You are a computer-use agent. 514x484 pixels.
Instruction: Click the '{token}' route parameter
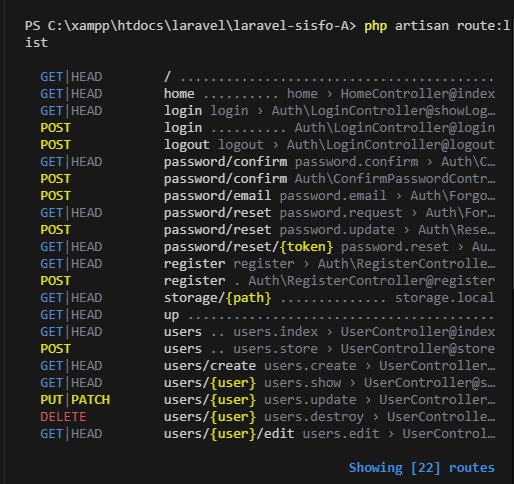click(306, 247)
